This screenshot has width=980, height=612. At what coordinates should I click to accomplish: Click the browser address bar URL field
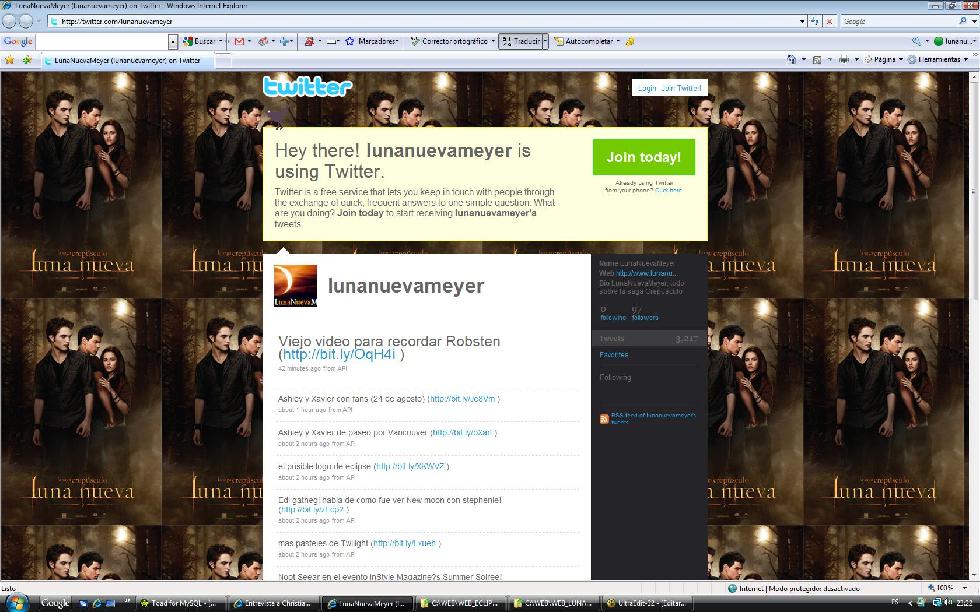(x=423, y=21)
